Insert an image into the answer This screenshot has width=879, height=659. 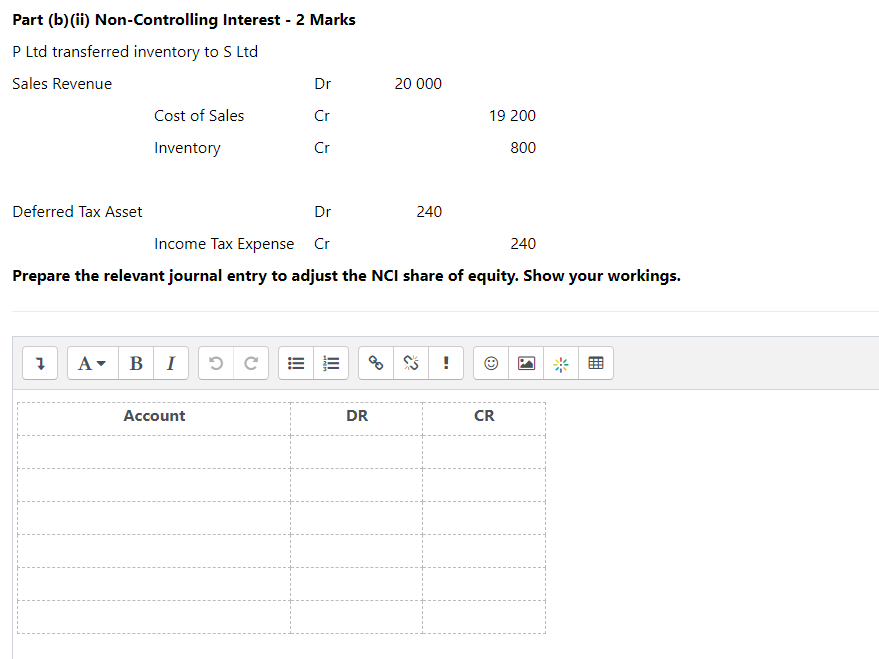tap(526, 363)
